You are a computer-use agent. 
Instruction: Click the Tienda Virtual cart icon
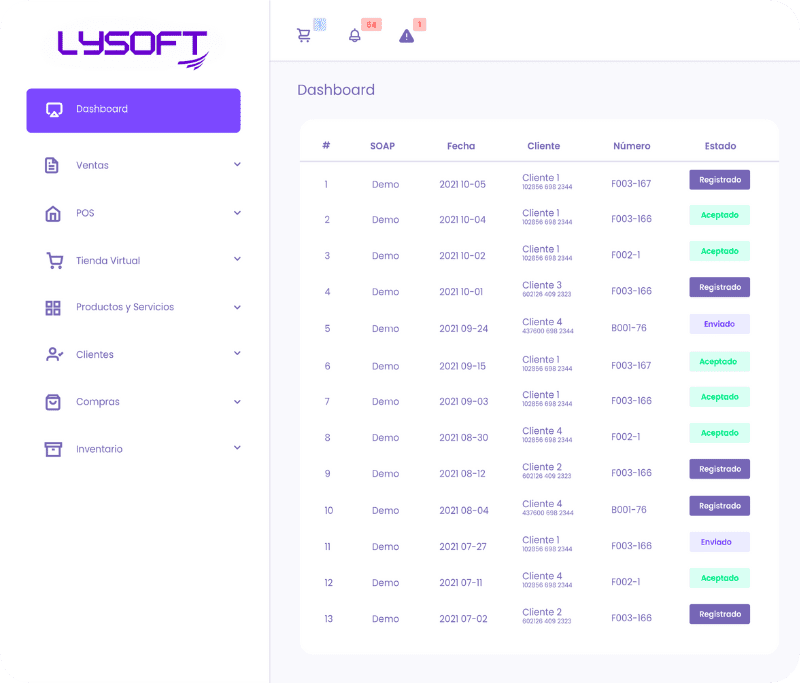tap(54, 260)
